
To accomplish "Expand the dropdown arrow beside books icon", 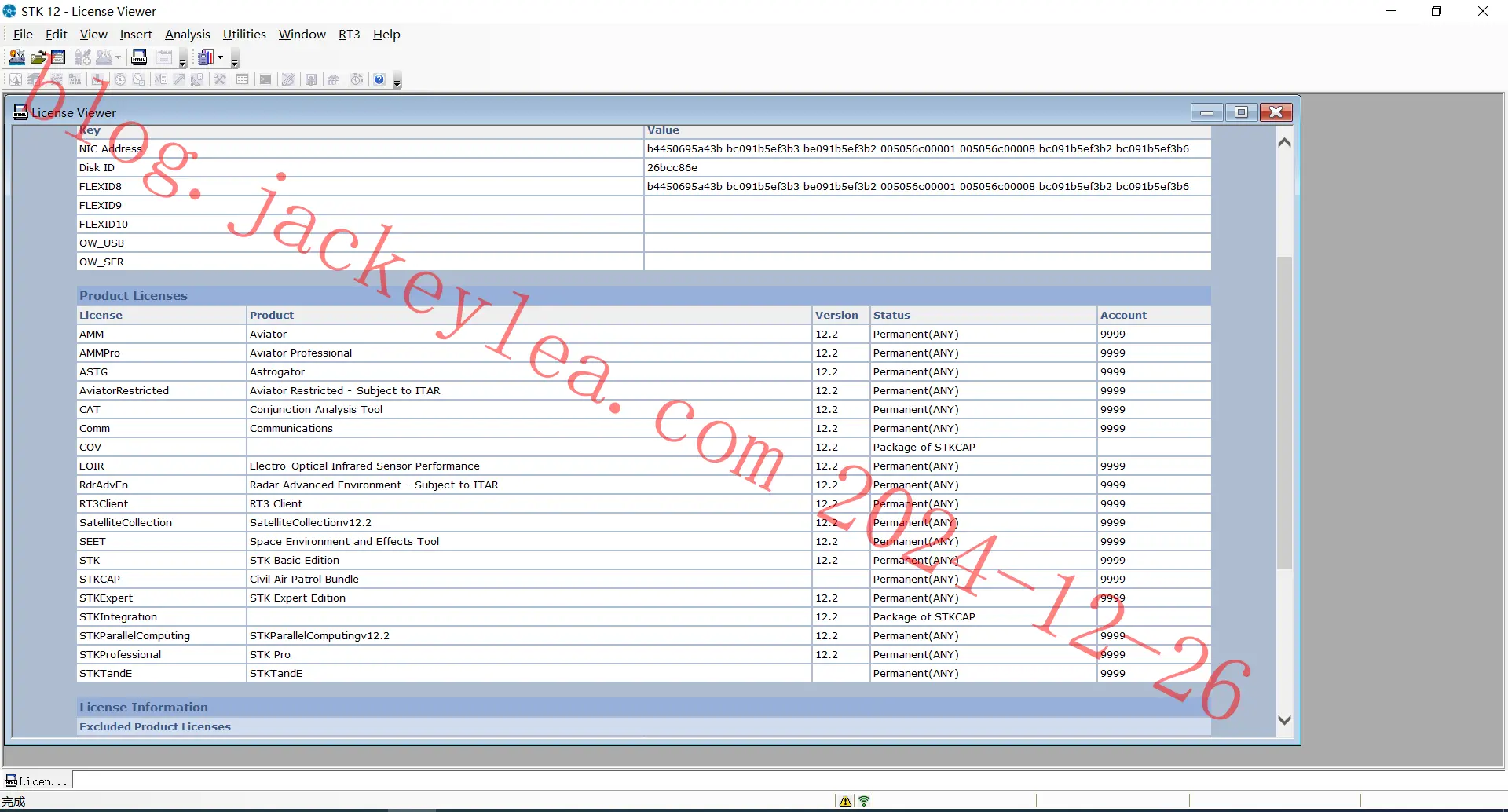I will (221, 57).
